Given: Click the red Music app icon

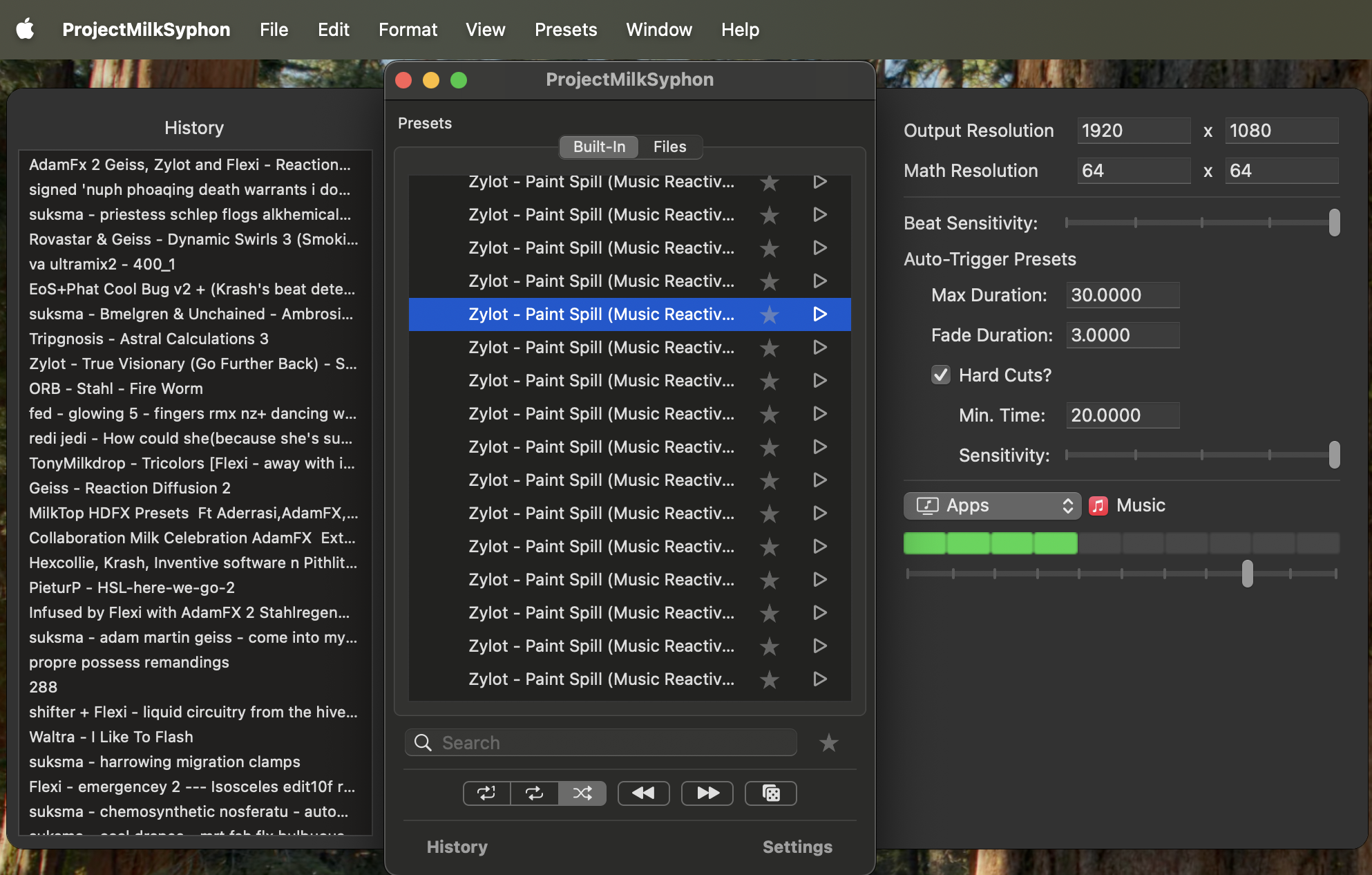Looking at the screenshot, I should tap(1098, 506).
